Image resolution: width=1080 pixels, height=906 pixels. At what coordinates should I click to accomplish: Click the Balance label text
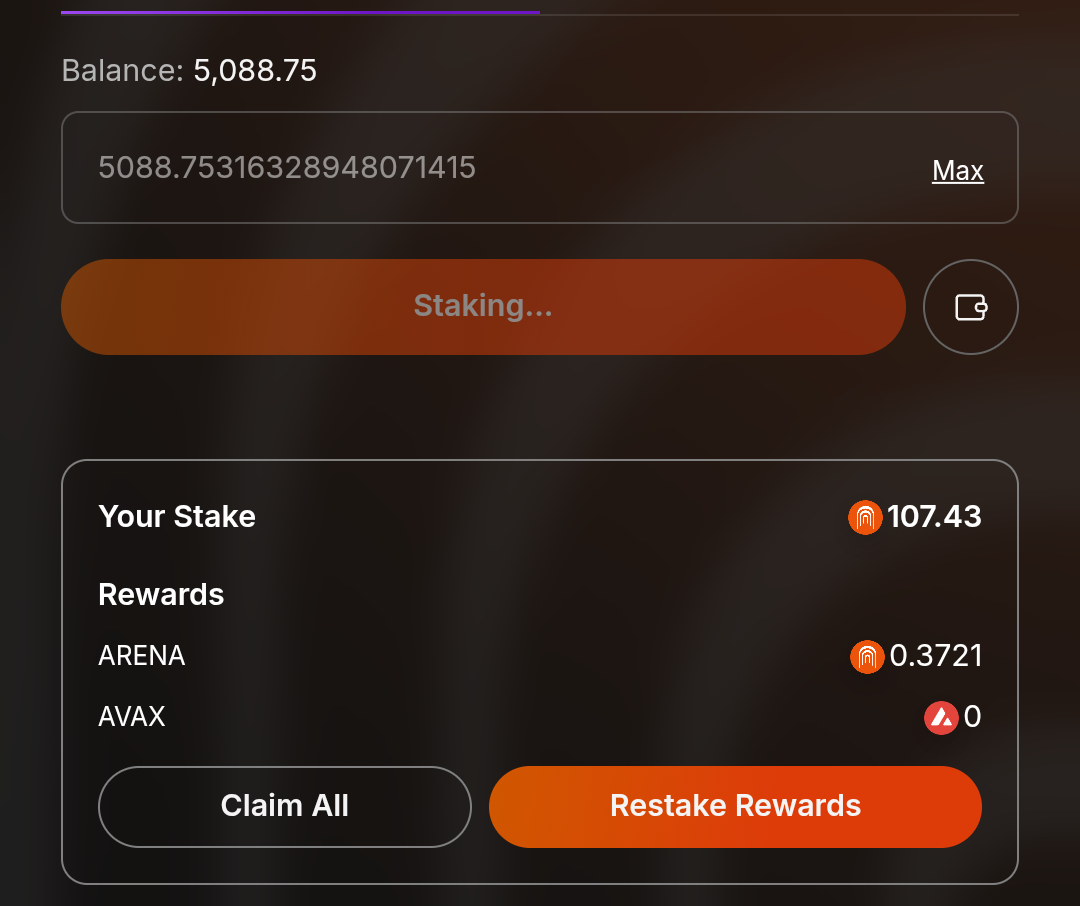pyautogui.click(x=122, y=71)
